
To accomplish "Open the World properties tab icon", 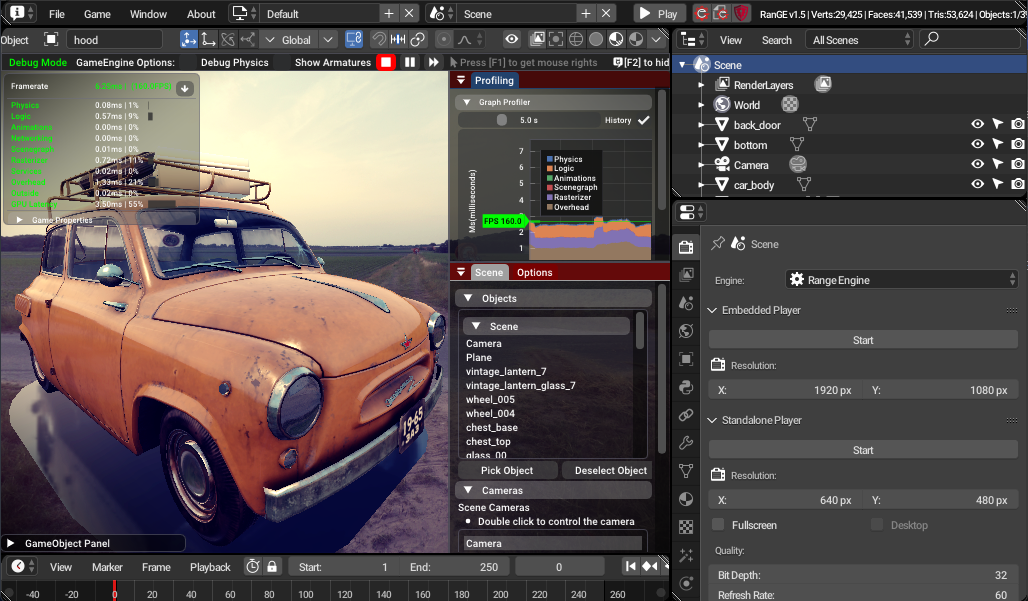I will pyautogui.click(x=686, y=331).
